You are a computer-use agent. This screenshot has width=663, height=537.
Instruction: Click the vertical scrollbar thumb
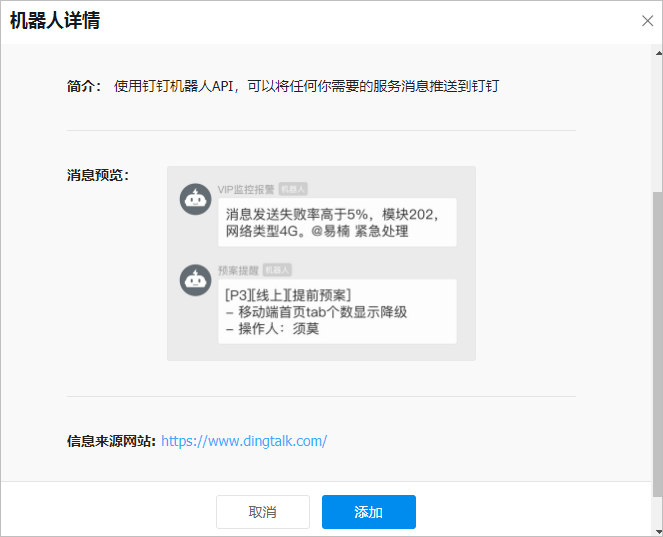click(x=658, y=344)
